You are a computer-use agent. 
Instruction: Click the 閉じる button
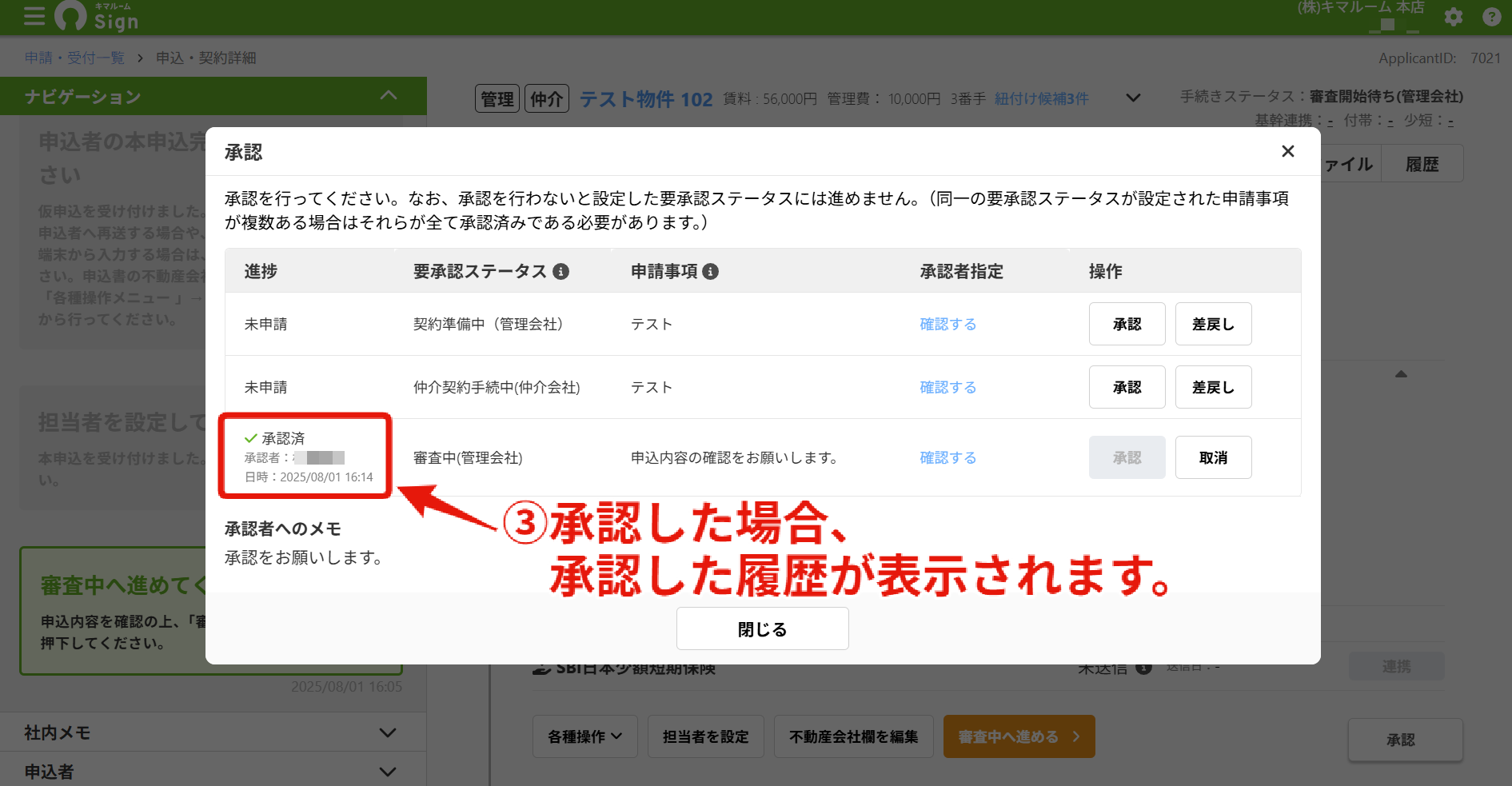(762, 629)
